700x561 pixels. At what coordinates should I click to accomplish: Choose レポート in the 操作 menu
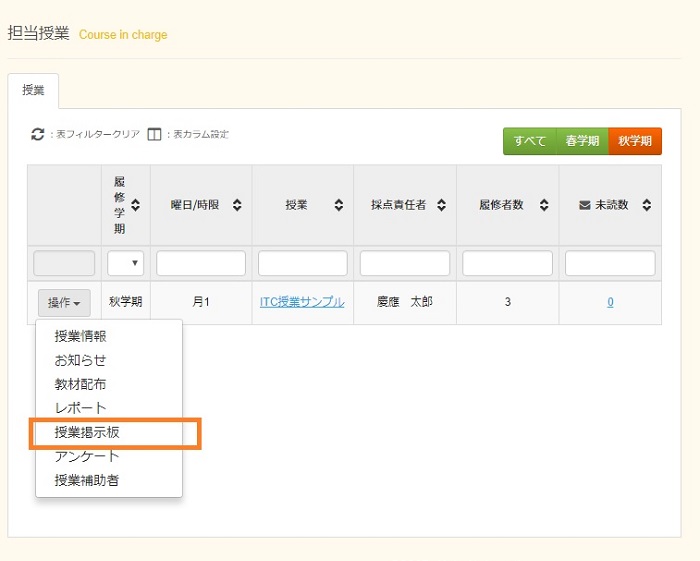coord(80,408)
